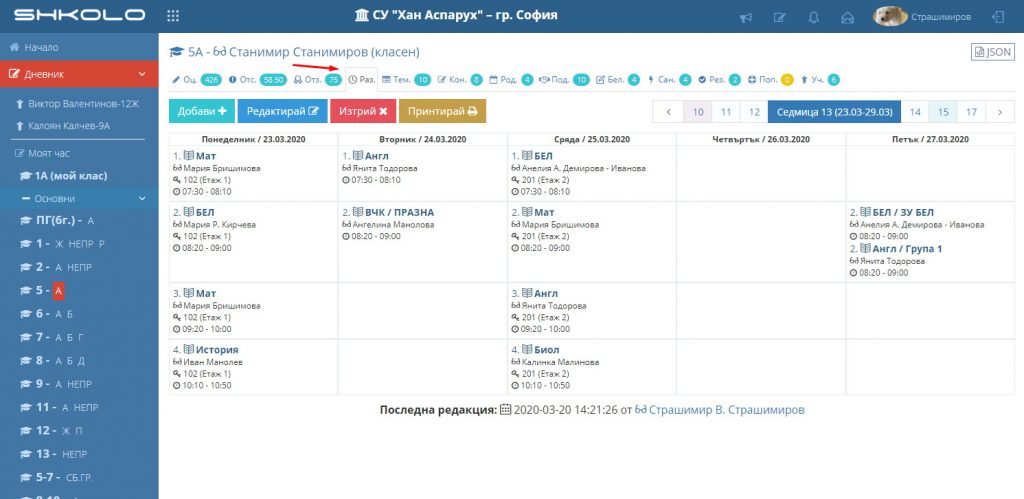1024x499 pixels.
Task: Open the Кон. tests tab
Action: (460, 80)
